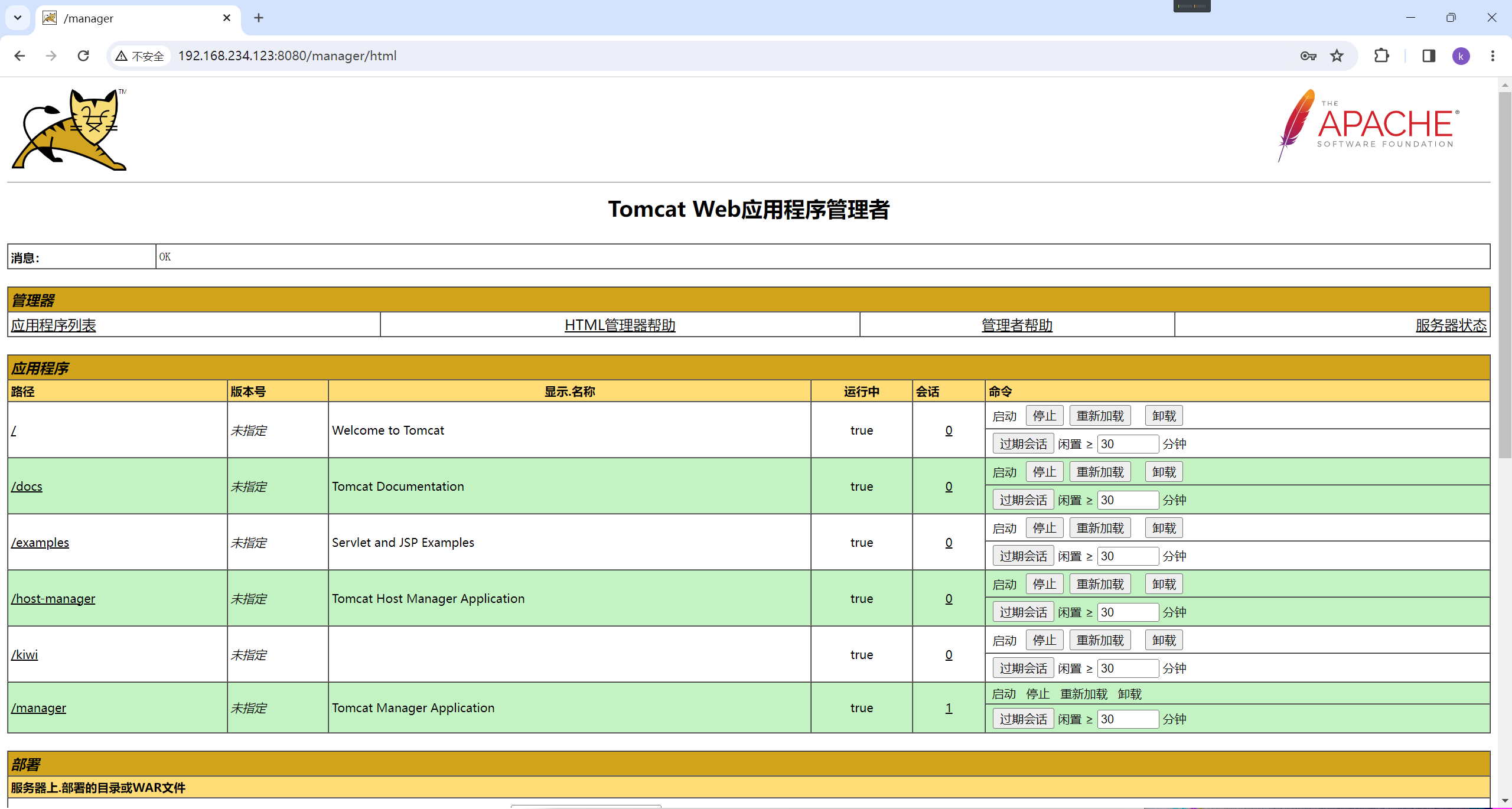Image resolution: width=1512 pixels, height=809 pixels.
Task: Open the browser extensions menu
Action: tap(1381, 56)
